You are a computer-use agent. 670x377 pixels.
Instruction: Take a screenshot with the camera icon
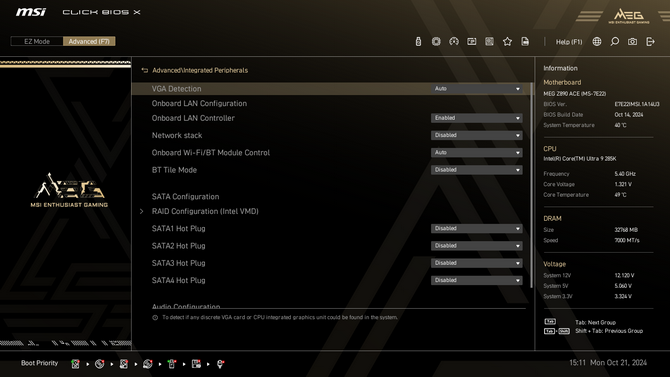point(632,41)
